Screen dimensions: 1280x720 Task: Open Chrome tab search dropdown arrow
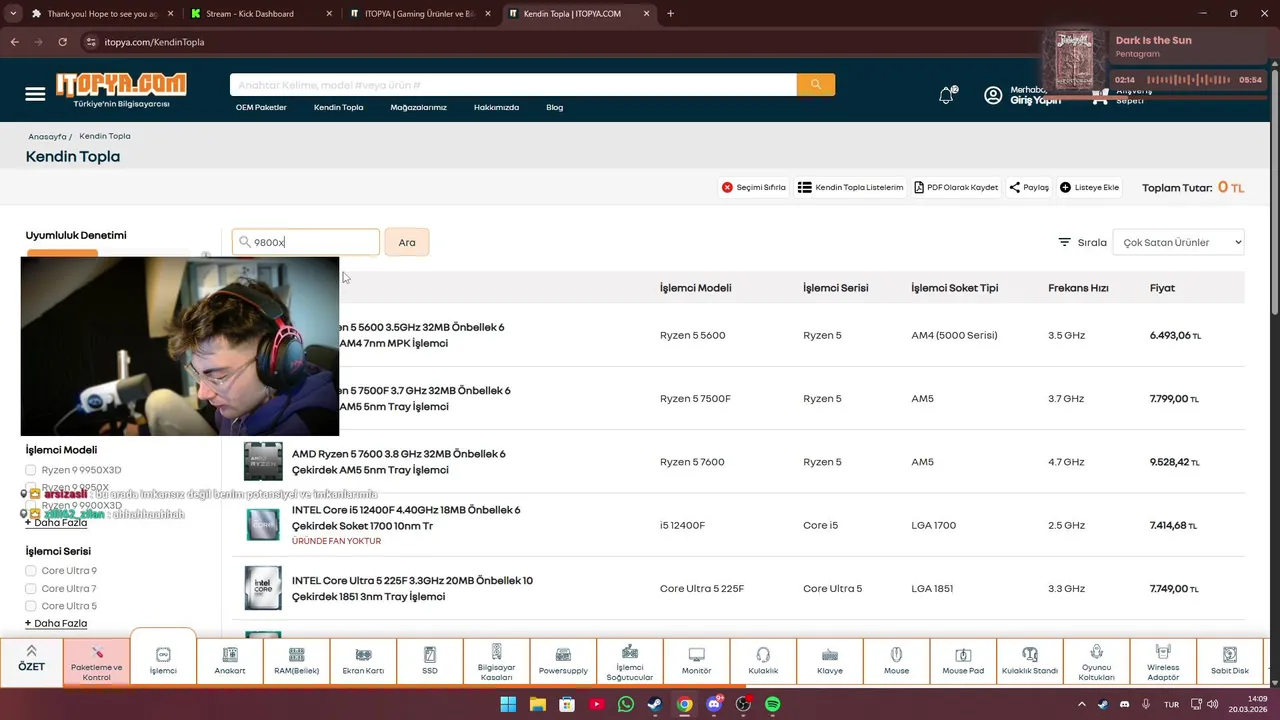pyautogui.click(x=13, y=14)
